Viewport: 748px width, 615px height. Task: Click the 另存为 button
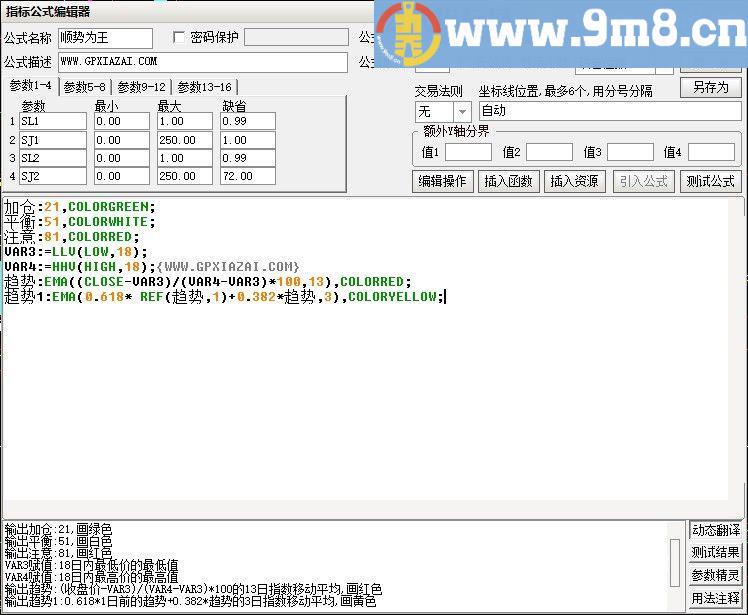[x=710, y=88]
